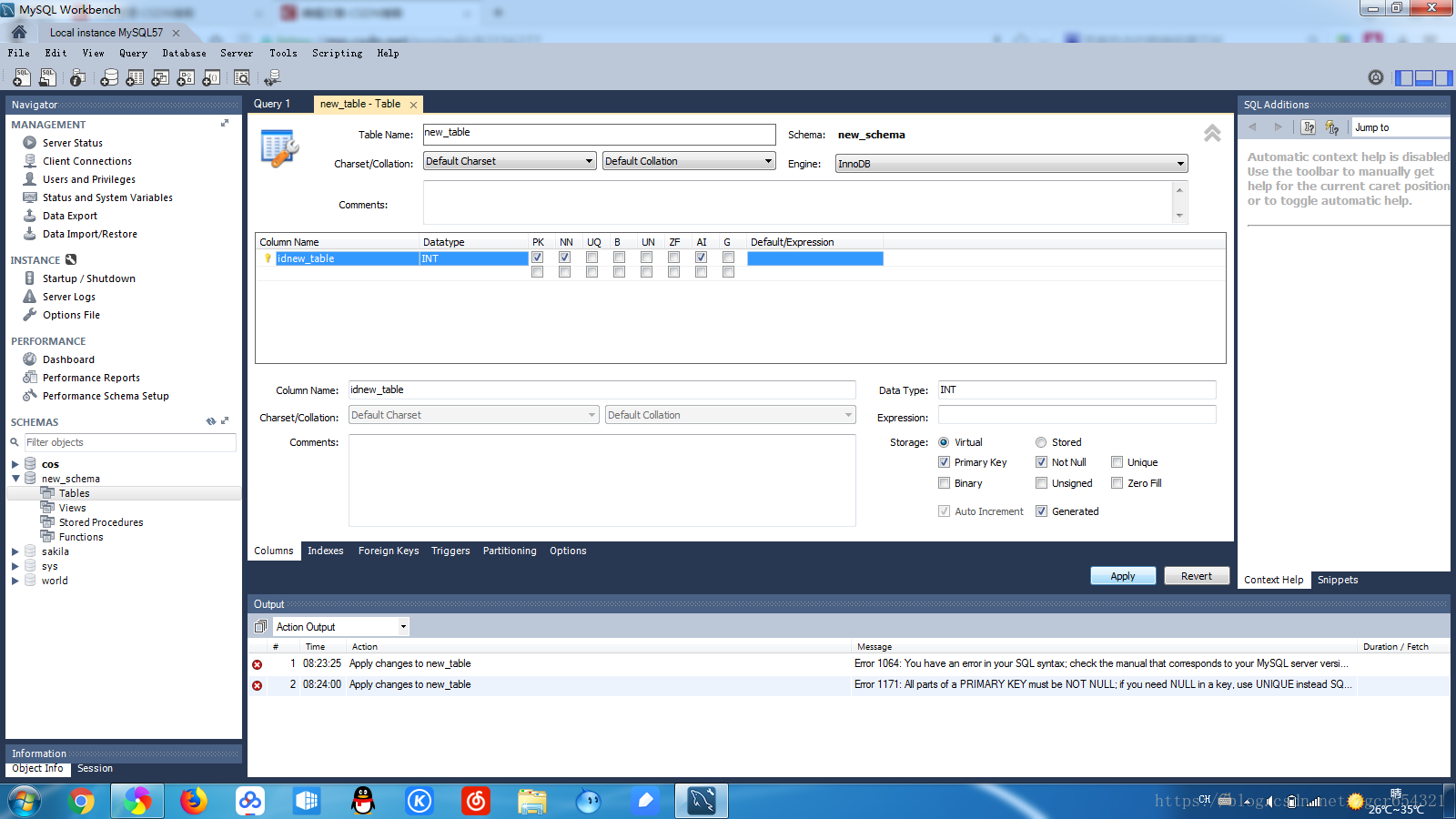This screenshot has height=819, width=1456.
Task: Open the Dashboard performance view
Action: tap(68, 359)
